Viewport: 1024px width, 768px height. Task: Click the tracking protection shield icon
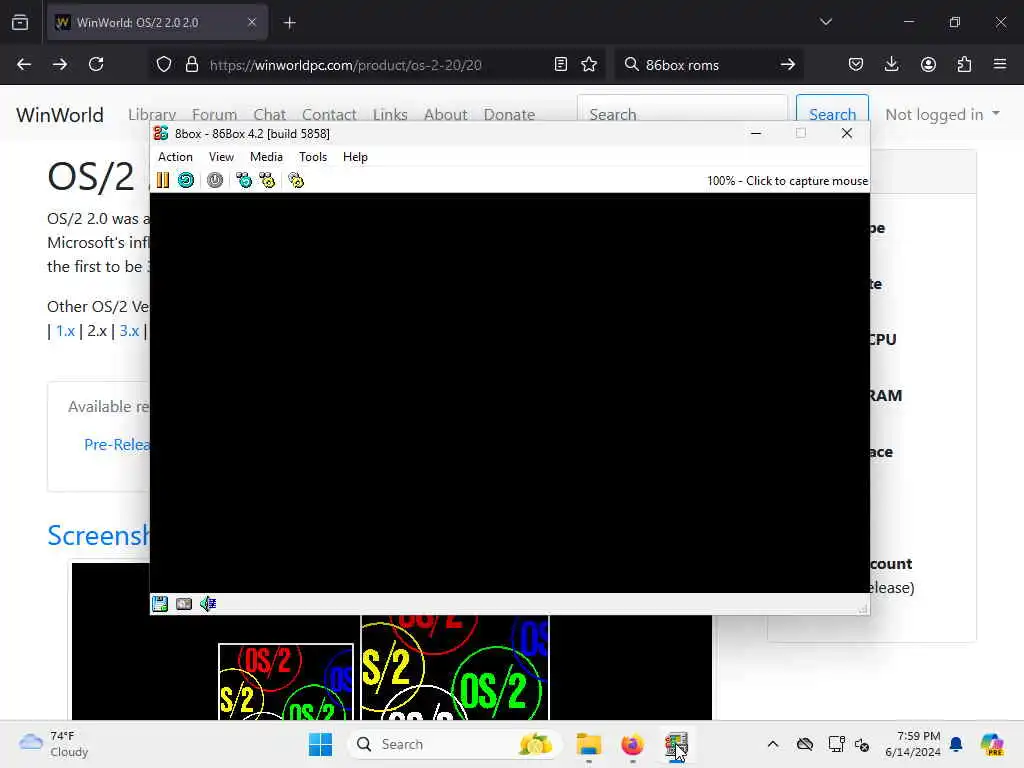click(x=164, y=65)
